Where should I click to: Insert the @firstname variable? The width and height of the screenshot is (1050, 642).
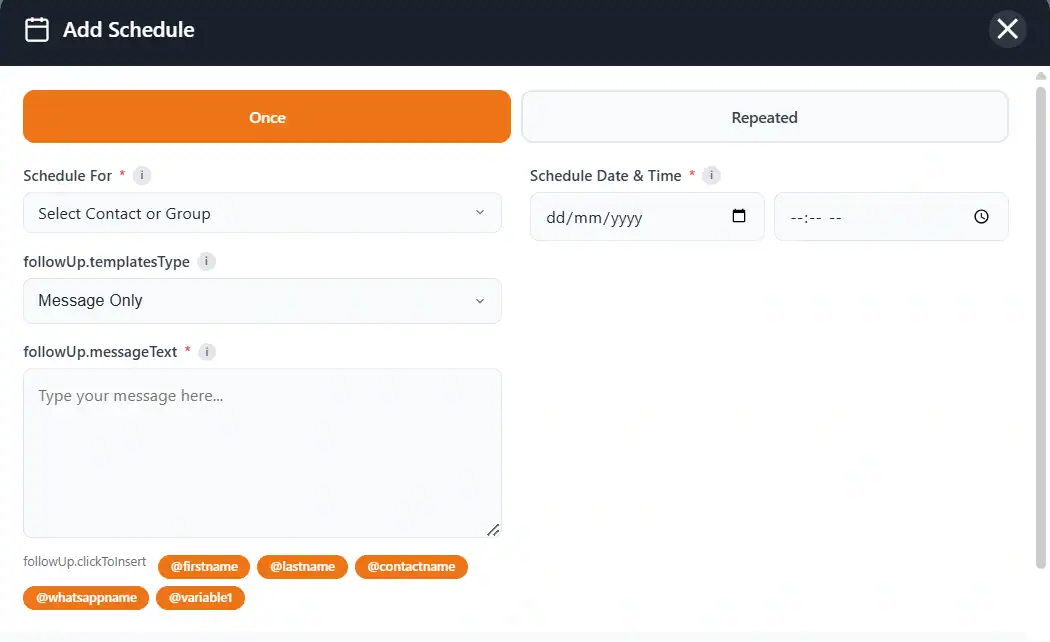pyautogui.click(x=204, y=566)
